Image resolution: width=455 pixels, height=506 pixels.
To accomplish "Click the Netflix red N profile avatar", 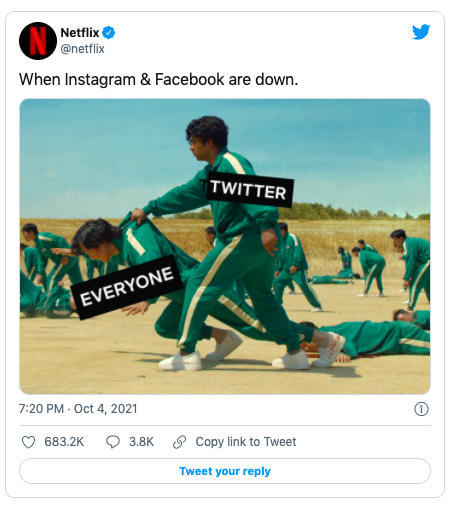I will click(38, 41).
